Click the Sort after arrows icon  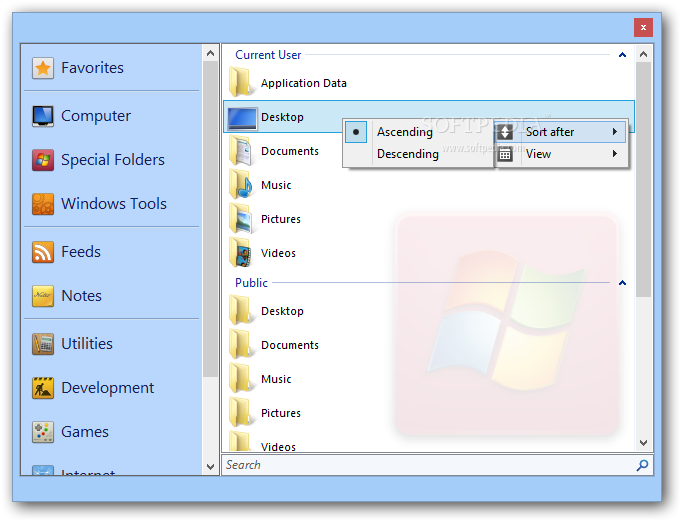point(505,132)
